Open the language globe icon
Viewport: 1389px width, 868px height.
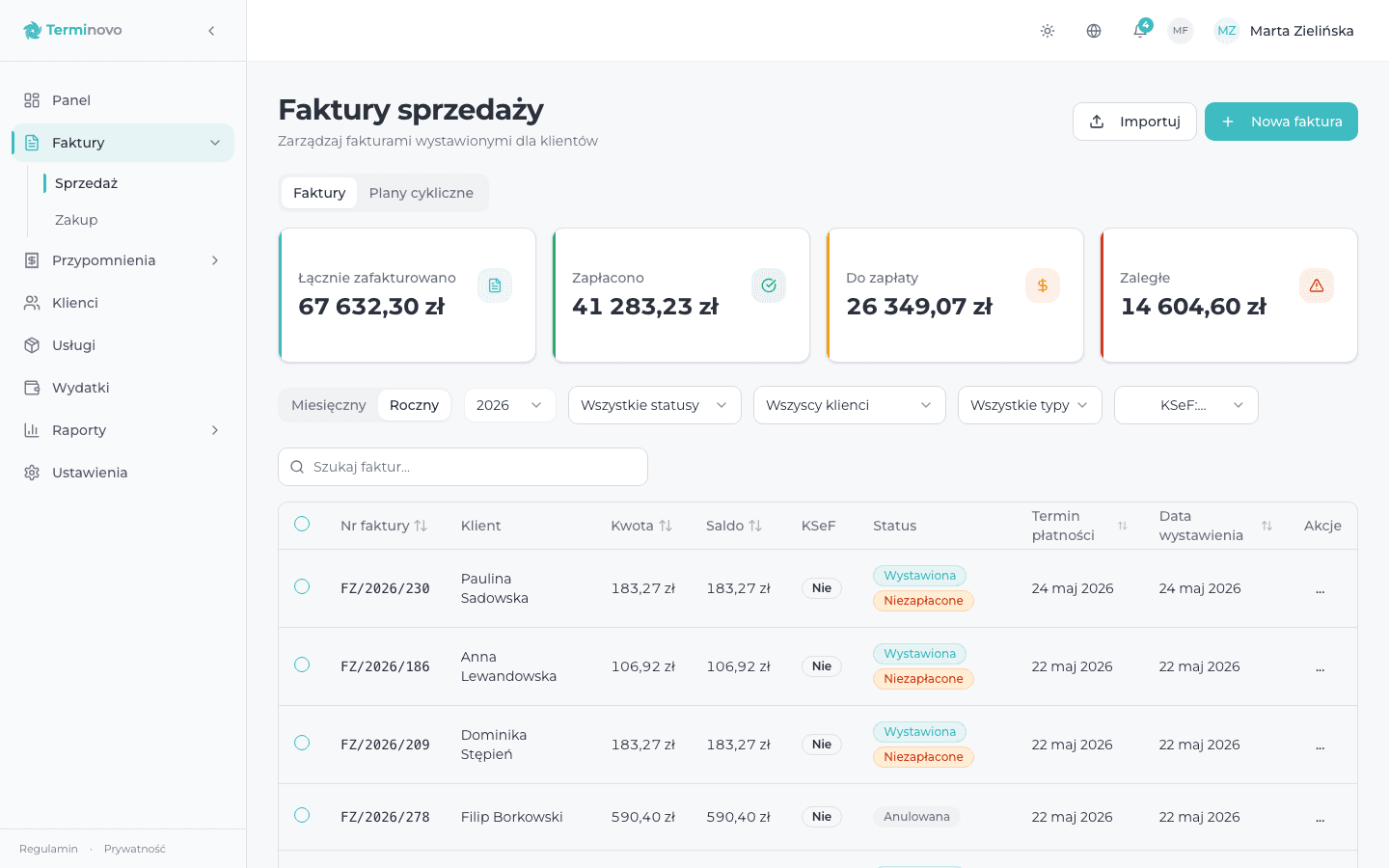(1094, 31)
